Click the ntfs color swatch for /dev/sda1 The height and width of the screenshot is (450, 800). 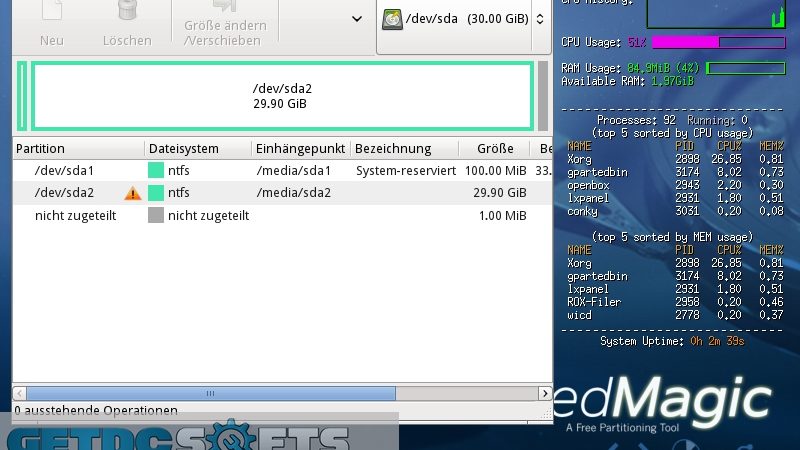pyautogui.click(x=156, y=170)
